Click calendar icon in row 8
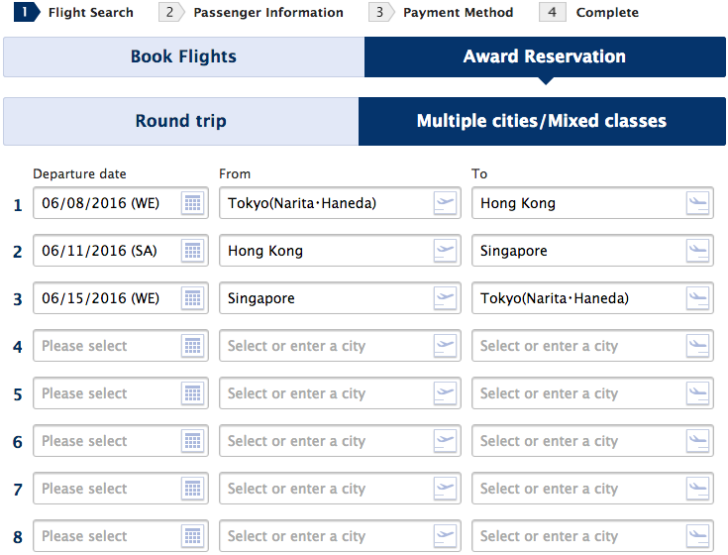This screenshot has height=555, width=728. point(192,536)
